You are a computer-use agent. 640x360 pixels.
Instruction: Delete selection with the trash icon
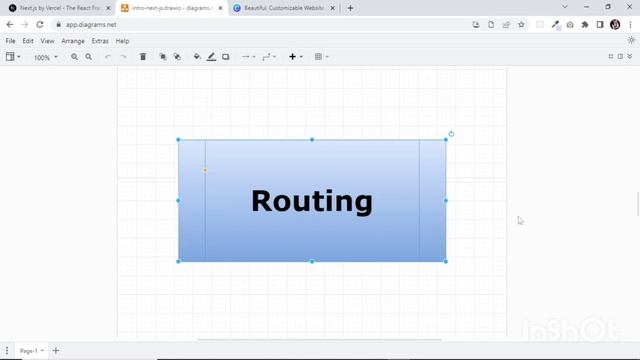click(x=143, y=57)
